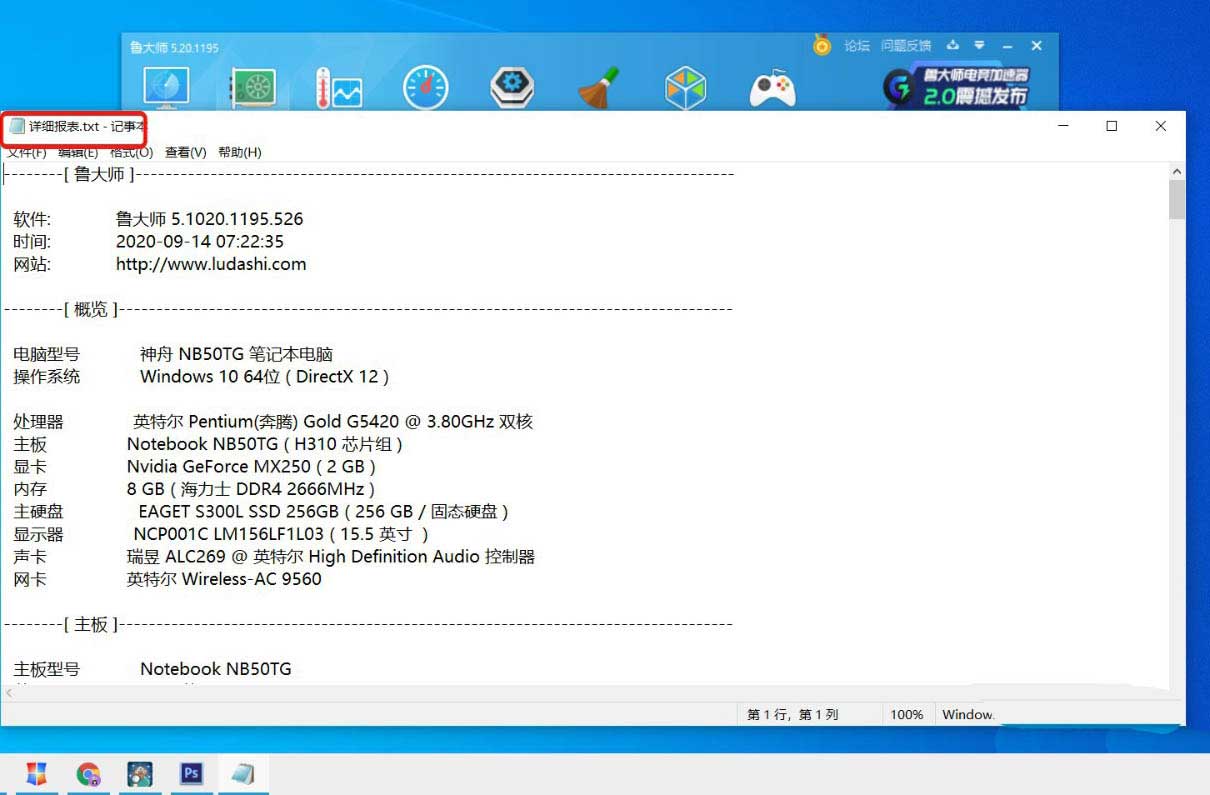
Task: Click the "神舟 NB50TG 笔记本电脑" text
Action: (236, 354)
